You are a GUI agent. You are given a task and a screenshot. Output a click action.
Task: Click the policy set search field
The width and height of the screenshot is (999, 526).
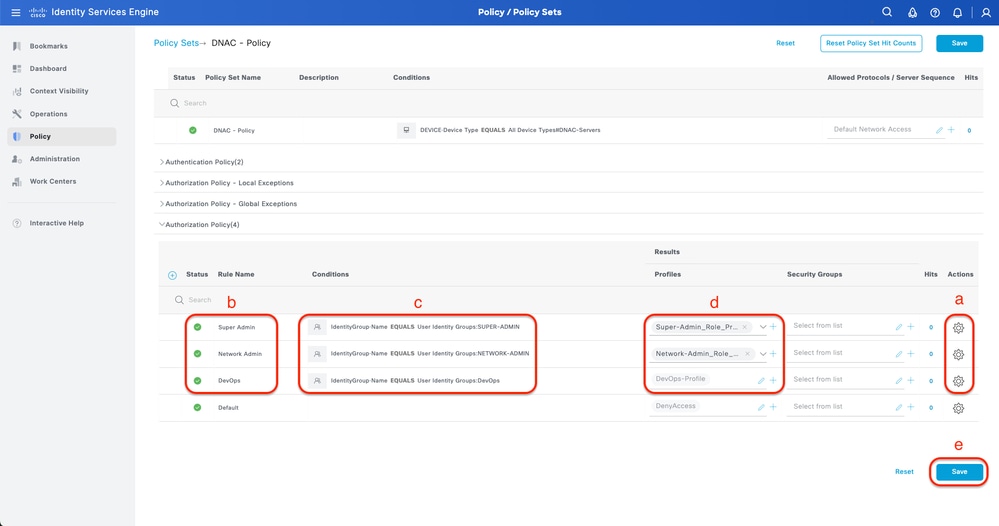[x=568, y=103]
